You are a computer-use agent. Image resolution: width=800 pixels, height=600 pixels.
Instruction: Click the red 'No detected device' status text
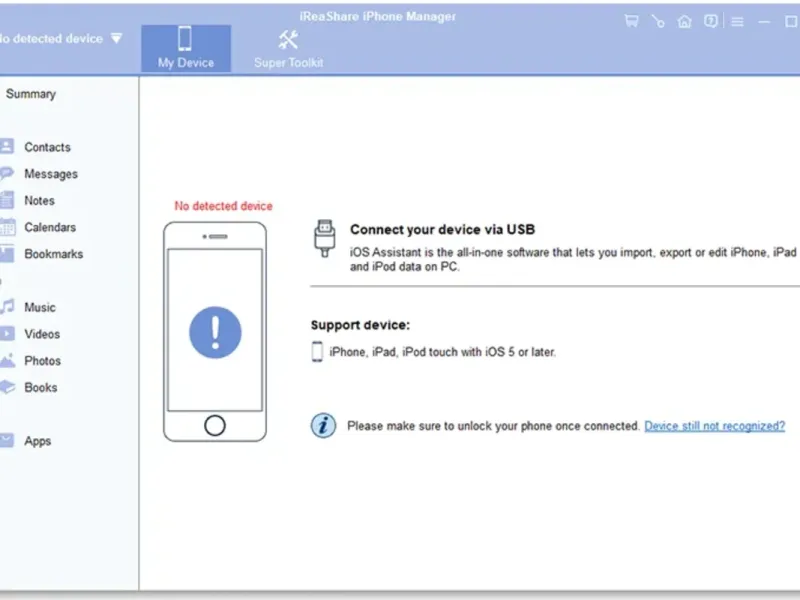(x=223, y=206)
